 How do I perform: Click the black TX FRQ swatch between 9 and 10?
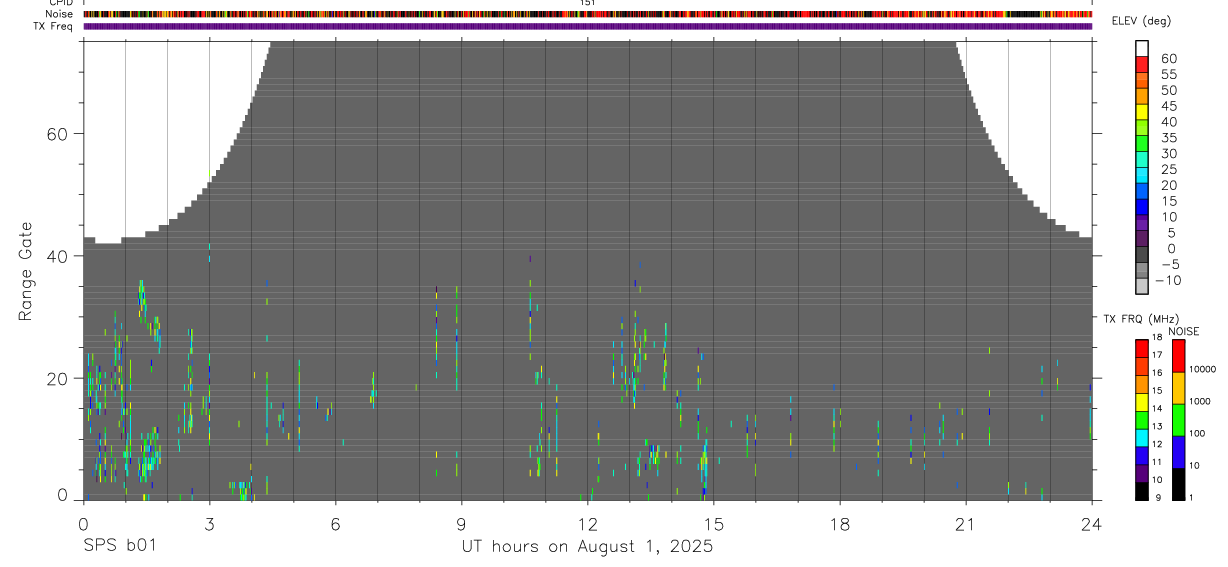coord(1142,491)
